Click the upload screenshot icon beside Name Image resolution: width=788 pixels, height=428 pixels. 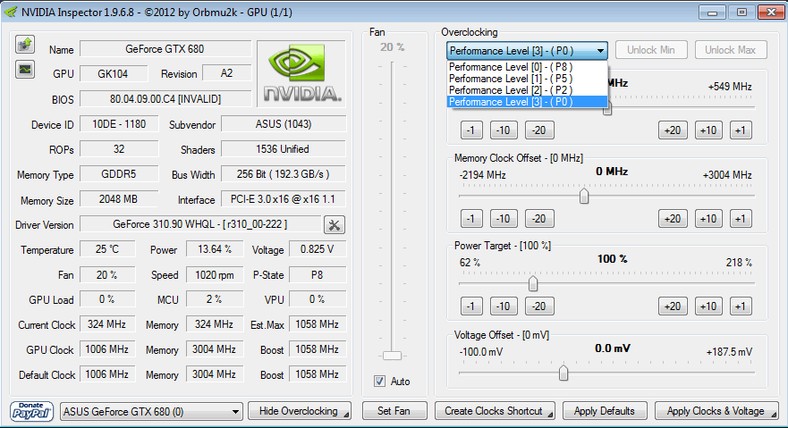coord(25,46)
